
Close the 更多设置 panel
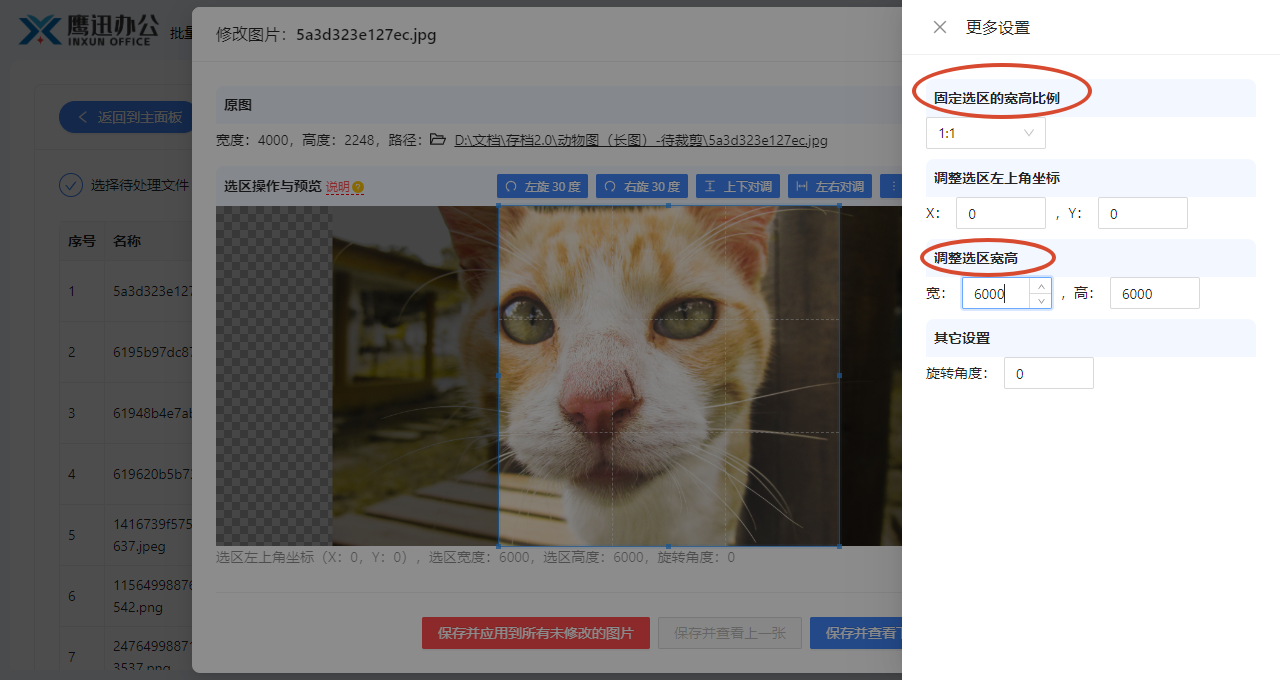pyautogui.click(x=940, y=27)
